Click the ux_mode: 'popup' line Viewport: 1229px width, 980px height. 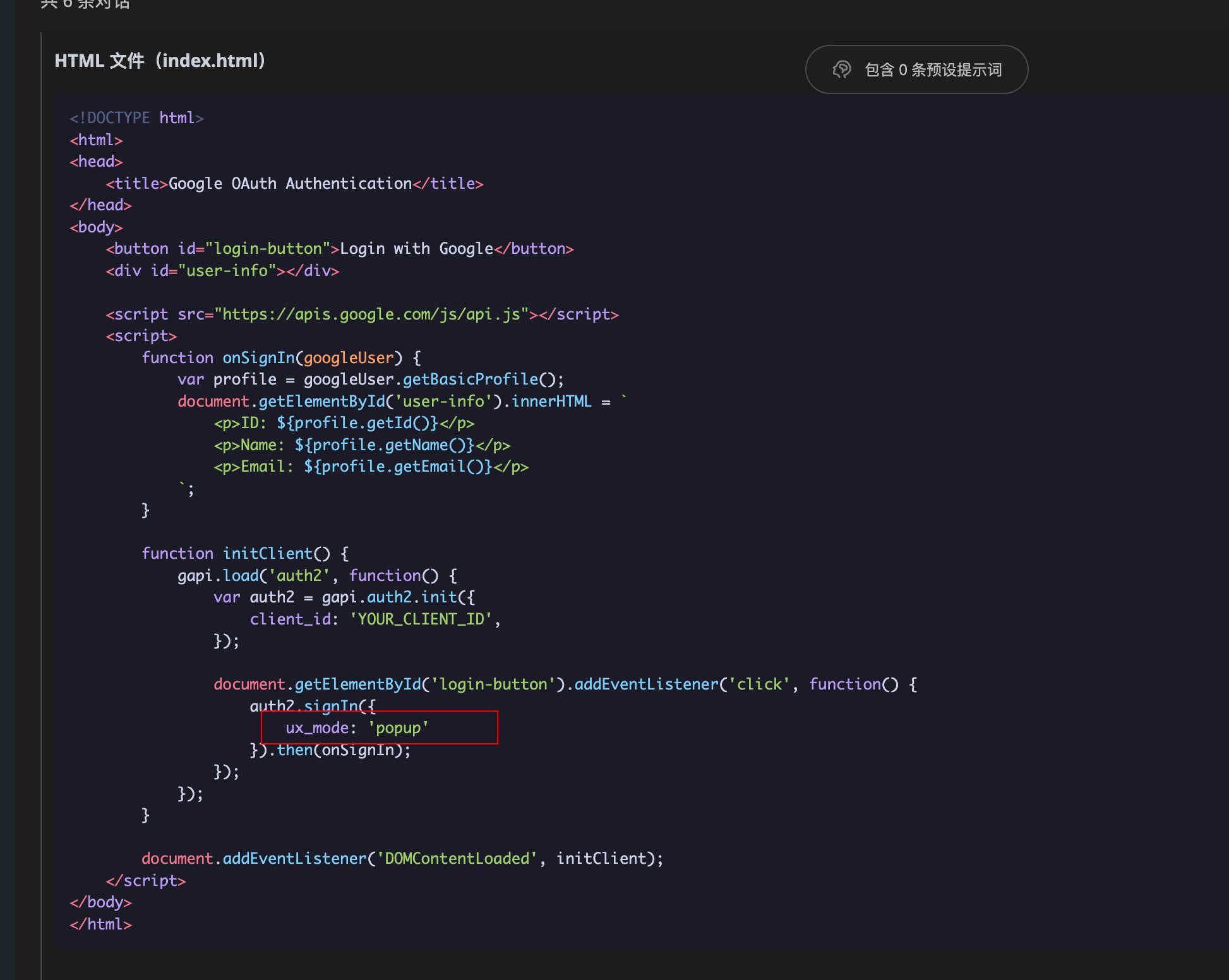tap(357, 728)
